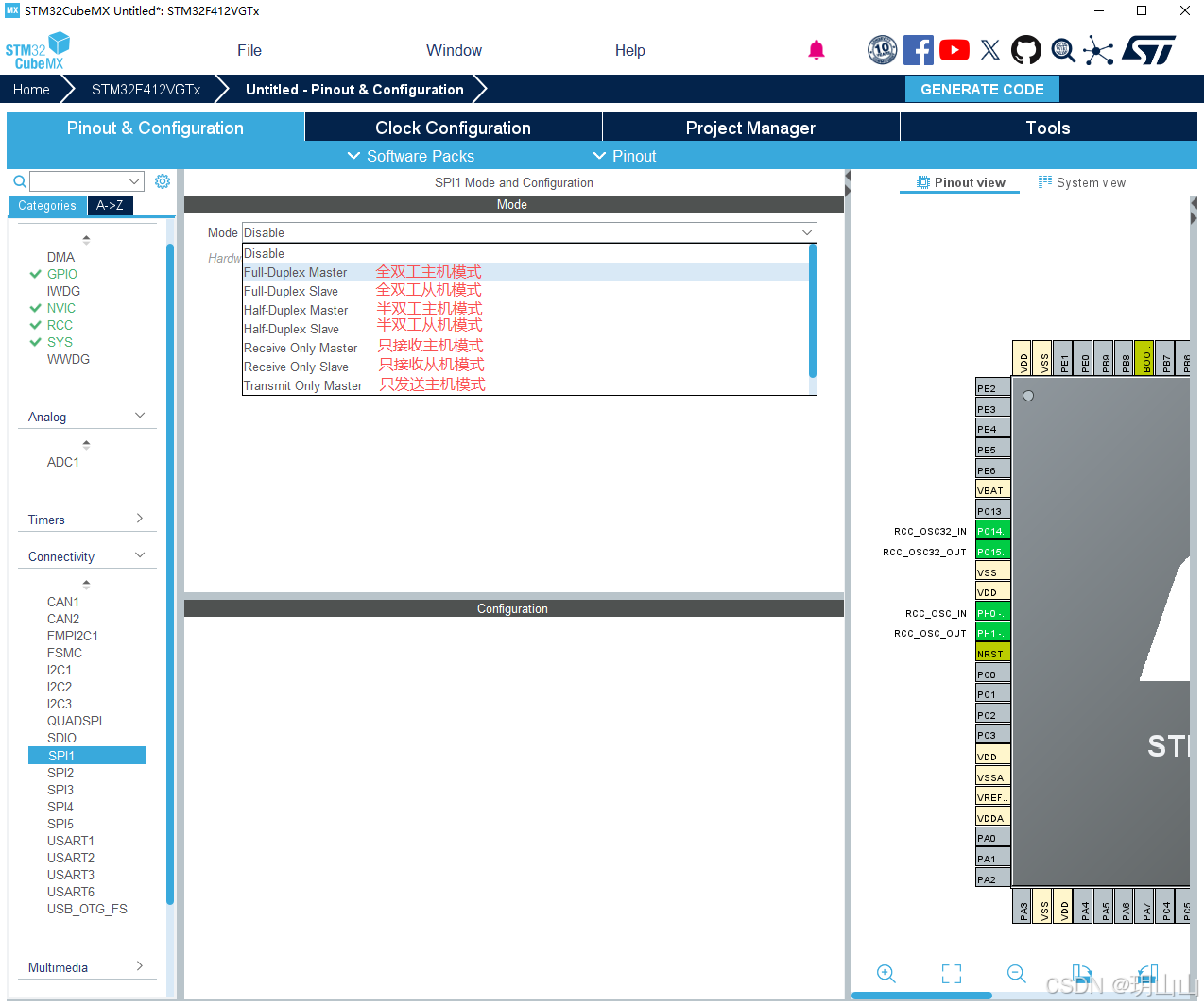
Task: Expand the Software Packs menu
Action: coord(411,156)
